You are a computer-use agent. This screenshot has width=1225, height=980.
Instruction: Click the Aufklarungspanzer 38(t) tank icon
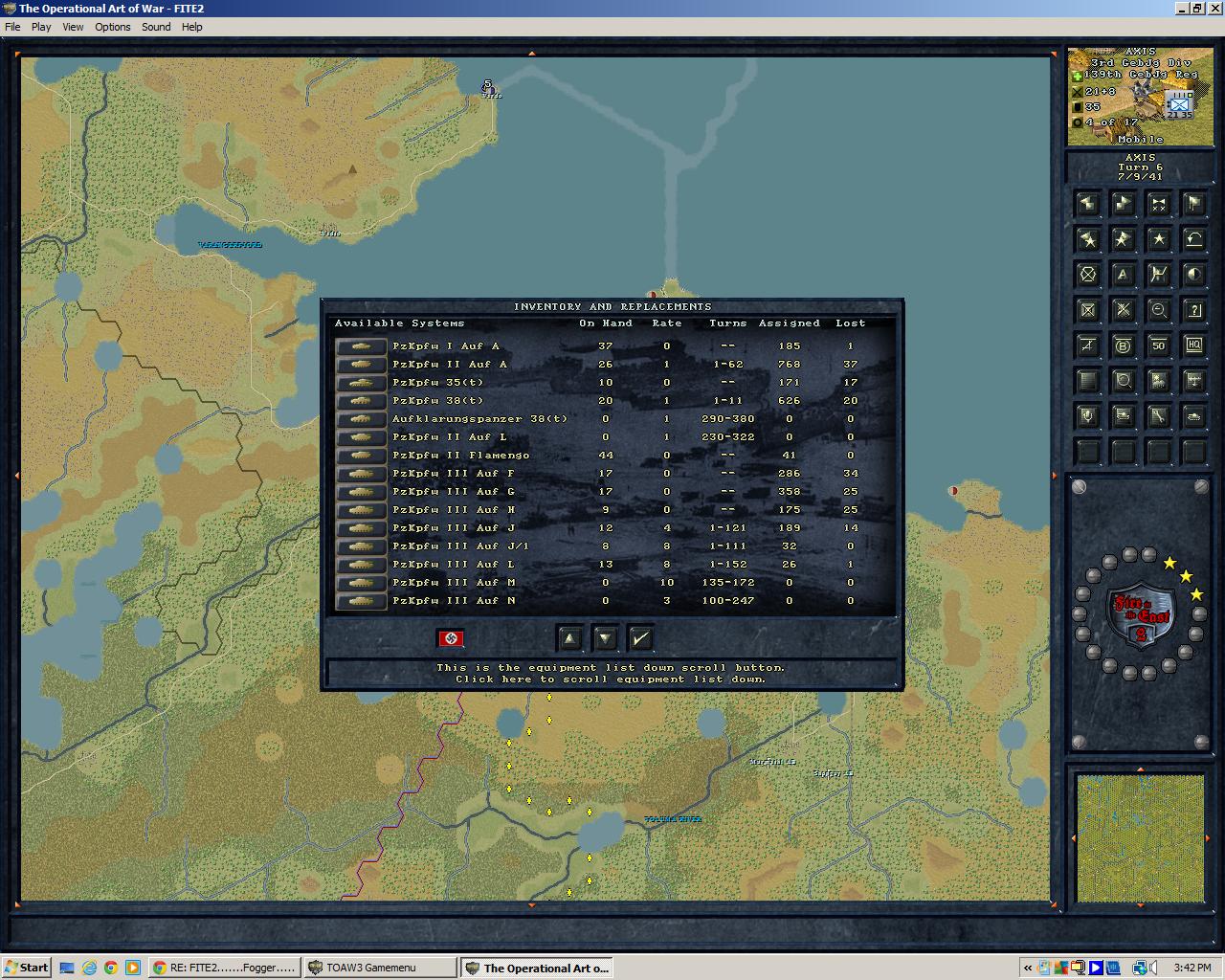(361, 419)
